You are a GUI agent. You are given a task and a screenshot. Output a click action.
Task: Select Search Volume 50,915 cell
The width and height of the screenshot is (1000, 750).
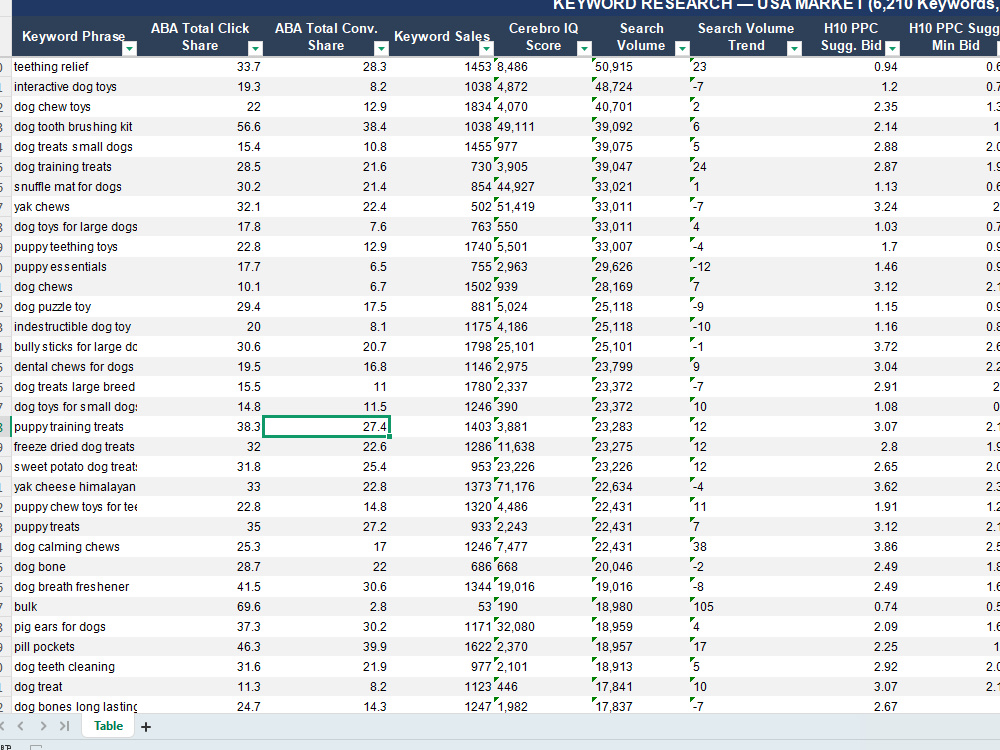642,66
